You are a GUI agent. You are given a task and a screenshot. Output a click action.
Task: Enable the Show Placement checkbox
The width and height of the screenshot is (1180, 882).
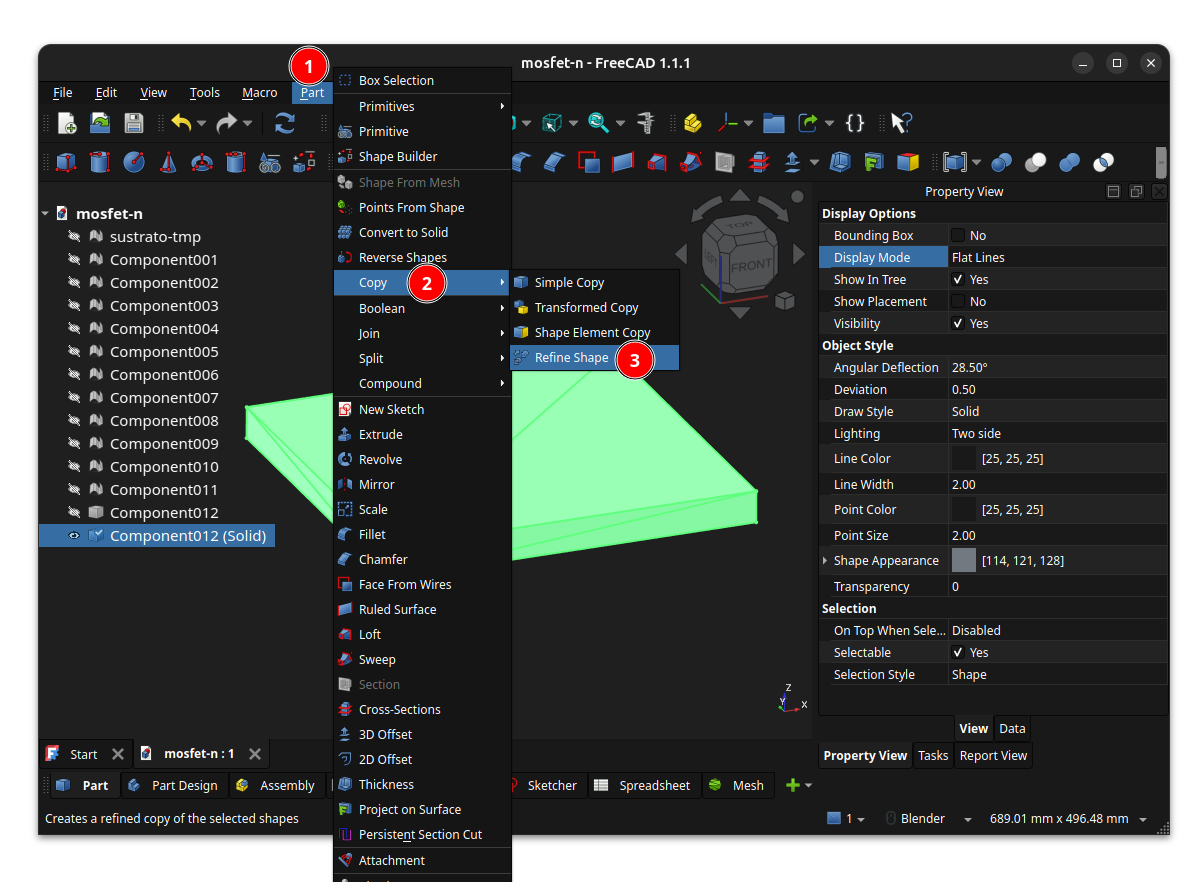[x=958, y=301]
